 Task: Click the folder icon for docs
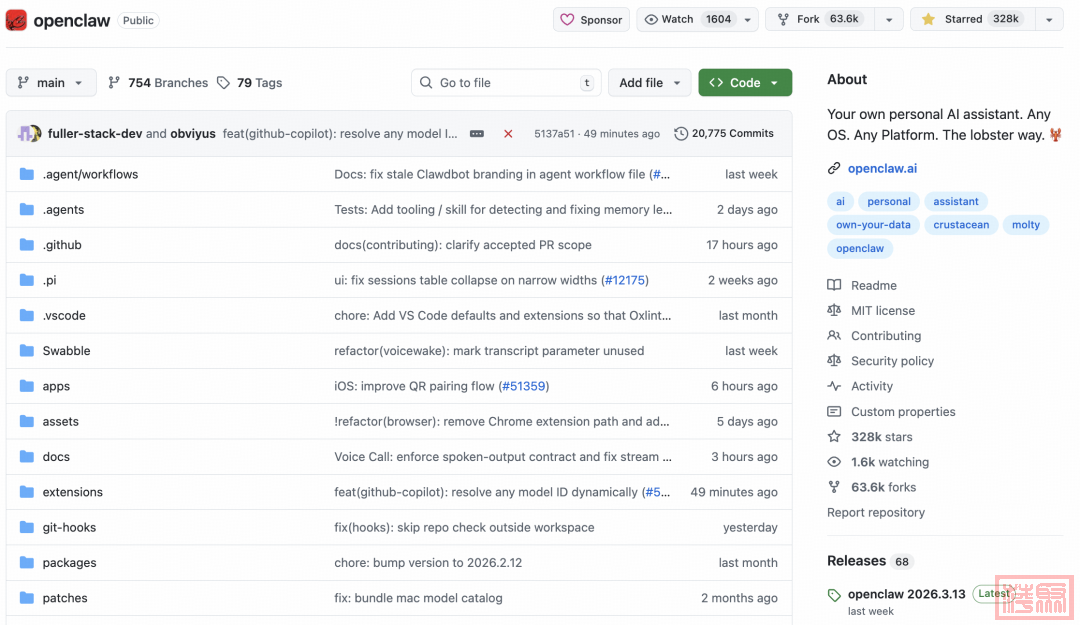click(27, 457)
